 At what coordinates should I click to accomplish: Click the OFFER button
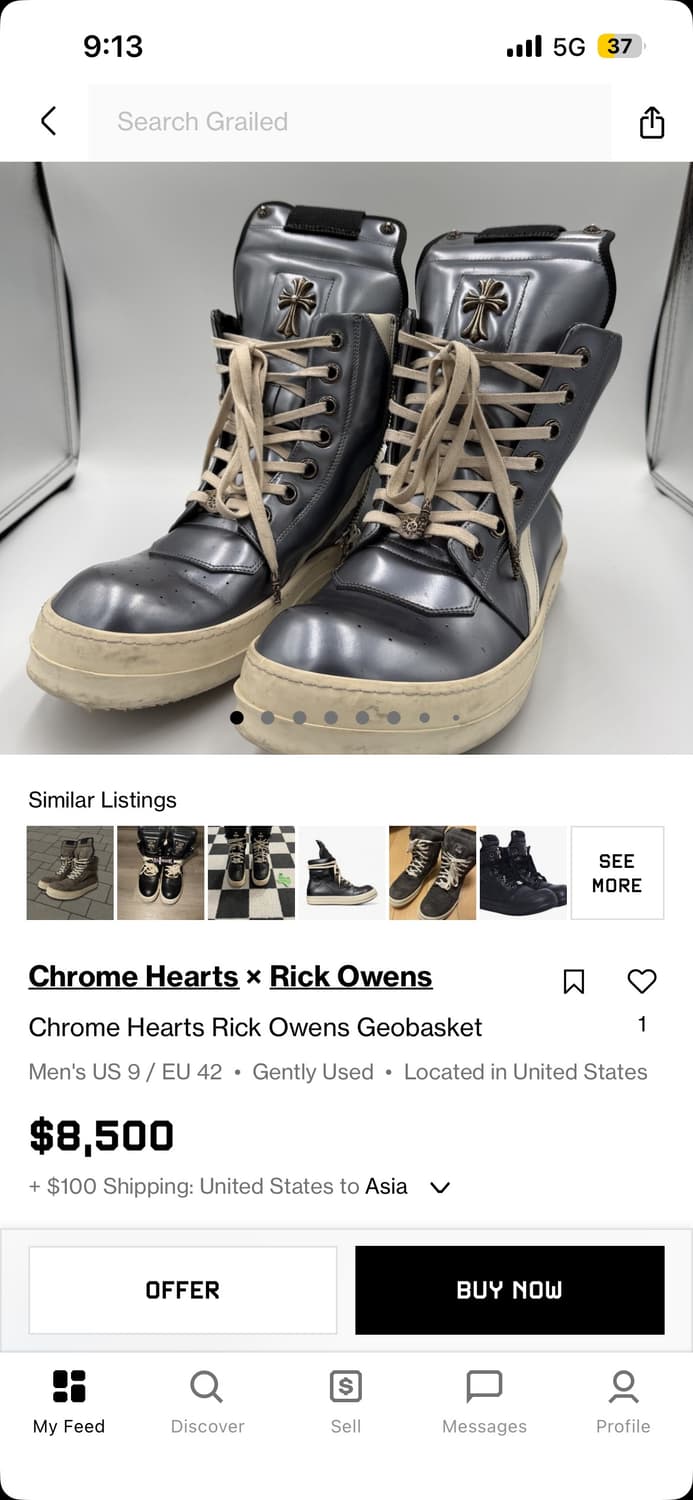[183, 1290]
